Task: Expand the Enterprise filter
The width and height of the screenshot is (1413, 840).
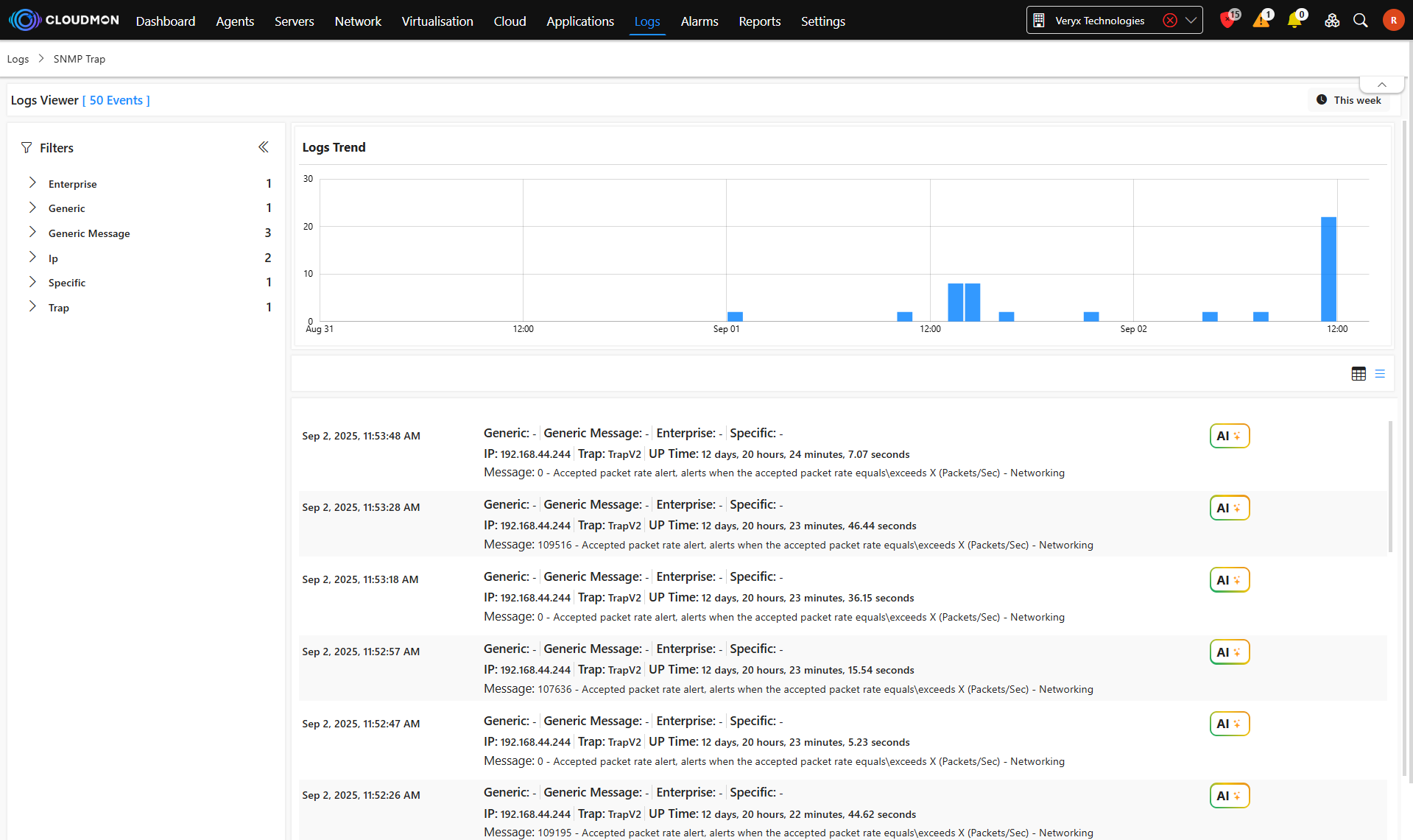Action: pos(32,183)
